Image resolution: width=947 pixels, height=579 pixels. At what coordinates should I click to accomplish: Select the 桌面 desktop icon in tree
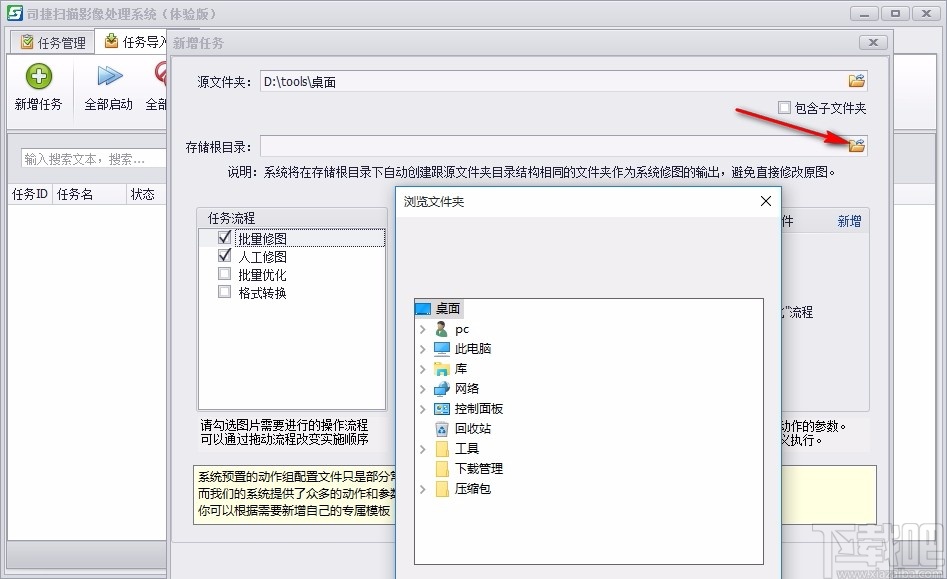click(x=423, y=309)
